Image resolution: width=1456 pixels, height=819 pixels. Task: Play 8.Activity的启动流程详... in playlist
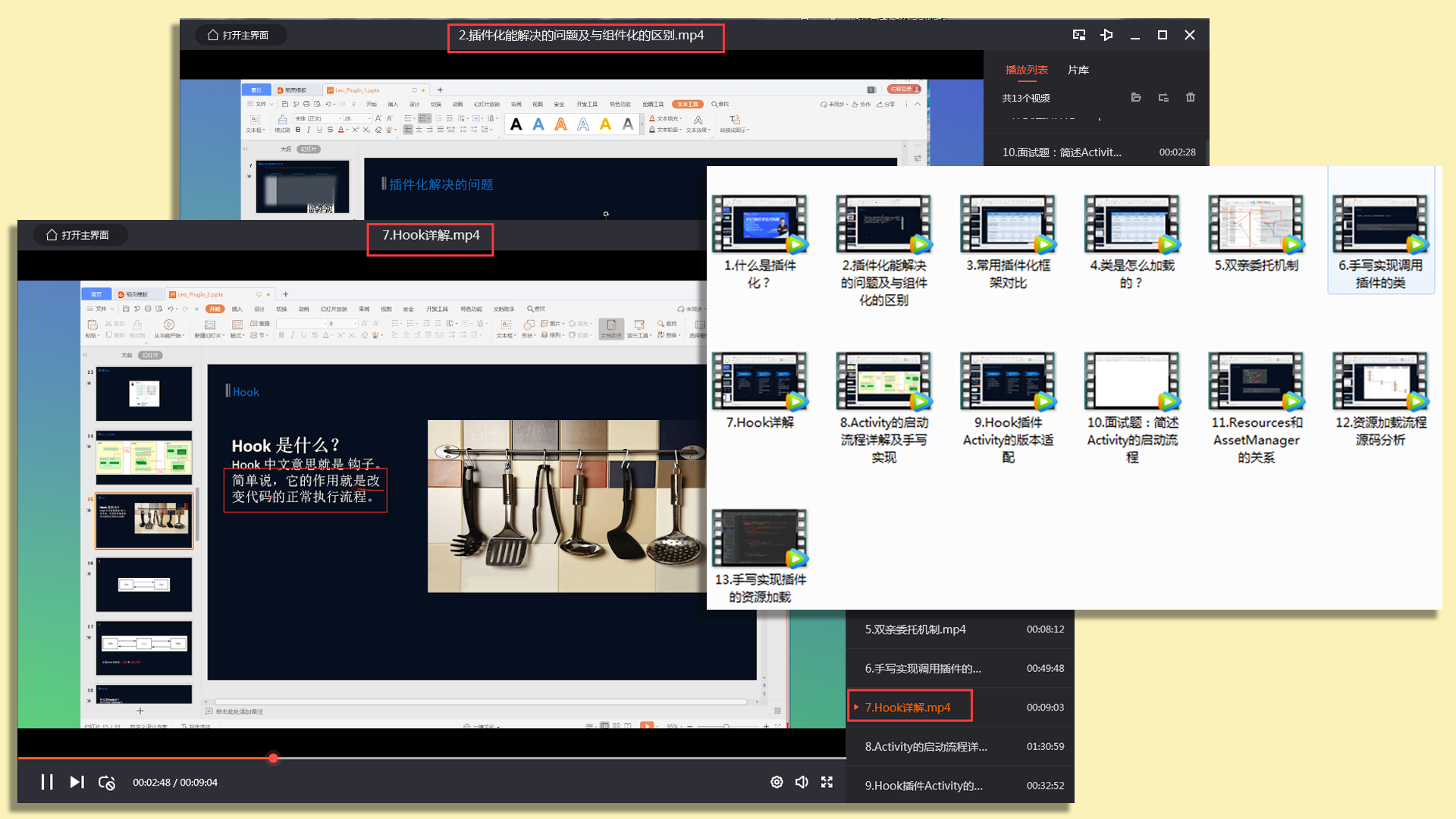960,746
